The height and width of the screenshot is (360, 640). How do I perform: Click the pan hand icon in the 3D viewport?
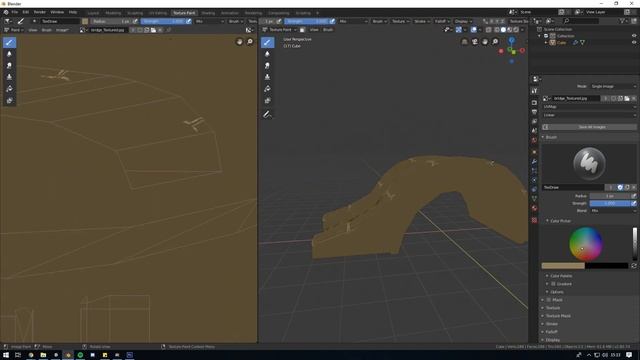pos(485,42)
